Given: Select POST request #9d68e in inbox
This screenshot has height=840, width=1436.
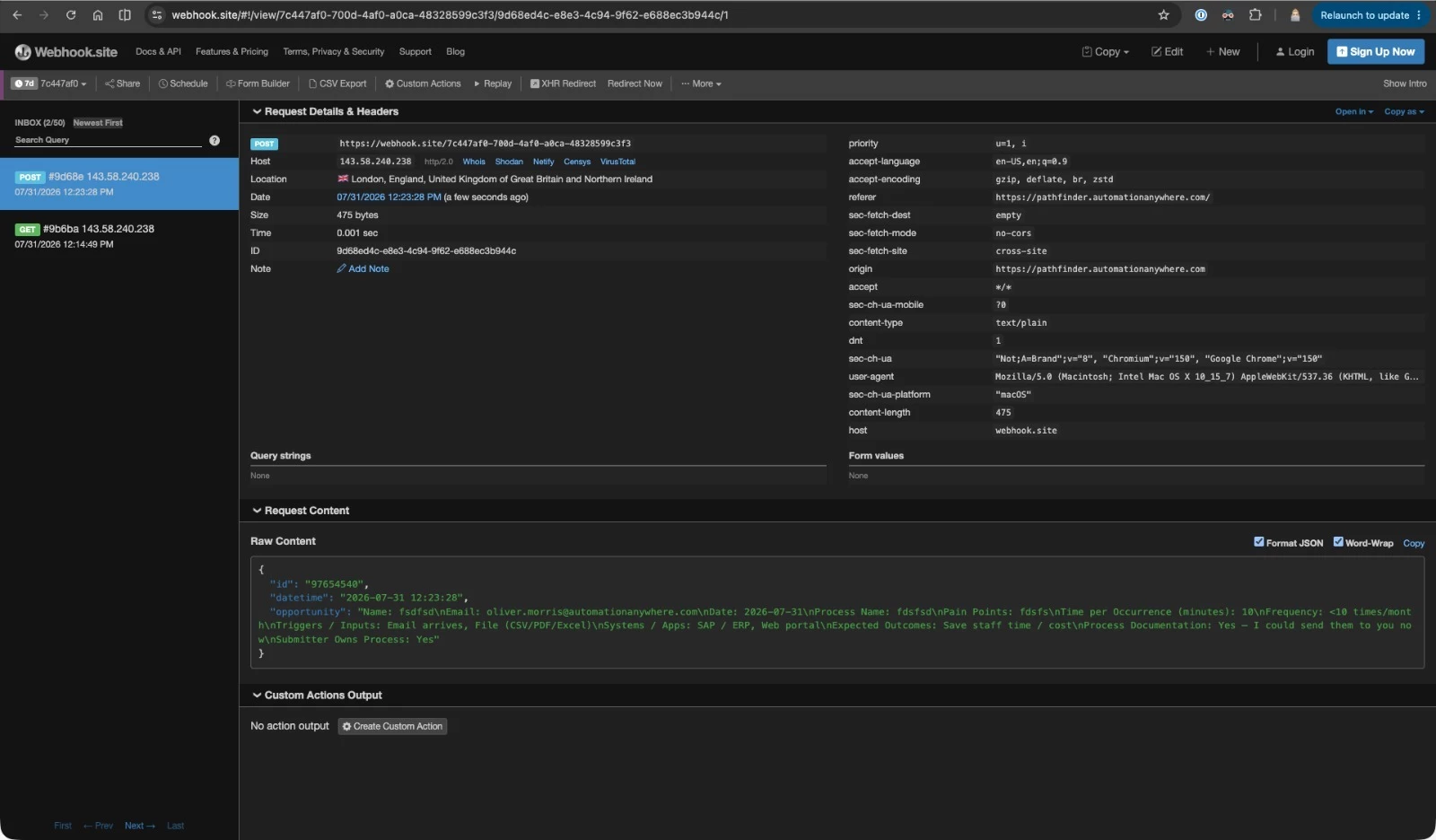Looking at the screenshot, I should click(x=119, y=184).
